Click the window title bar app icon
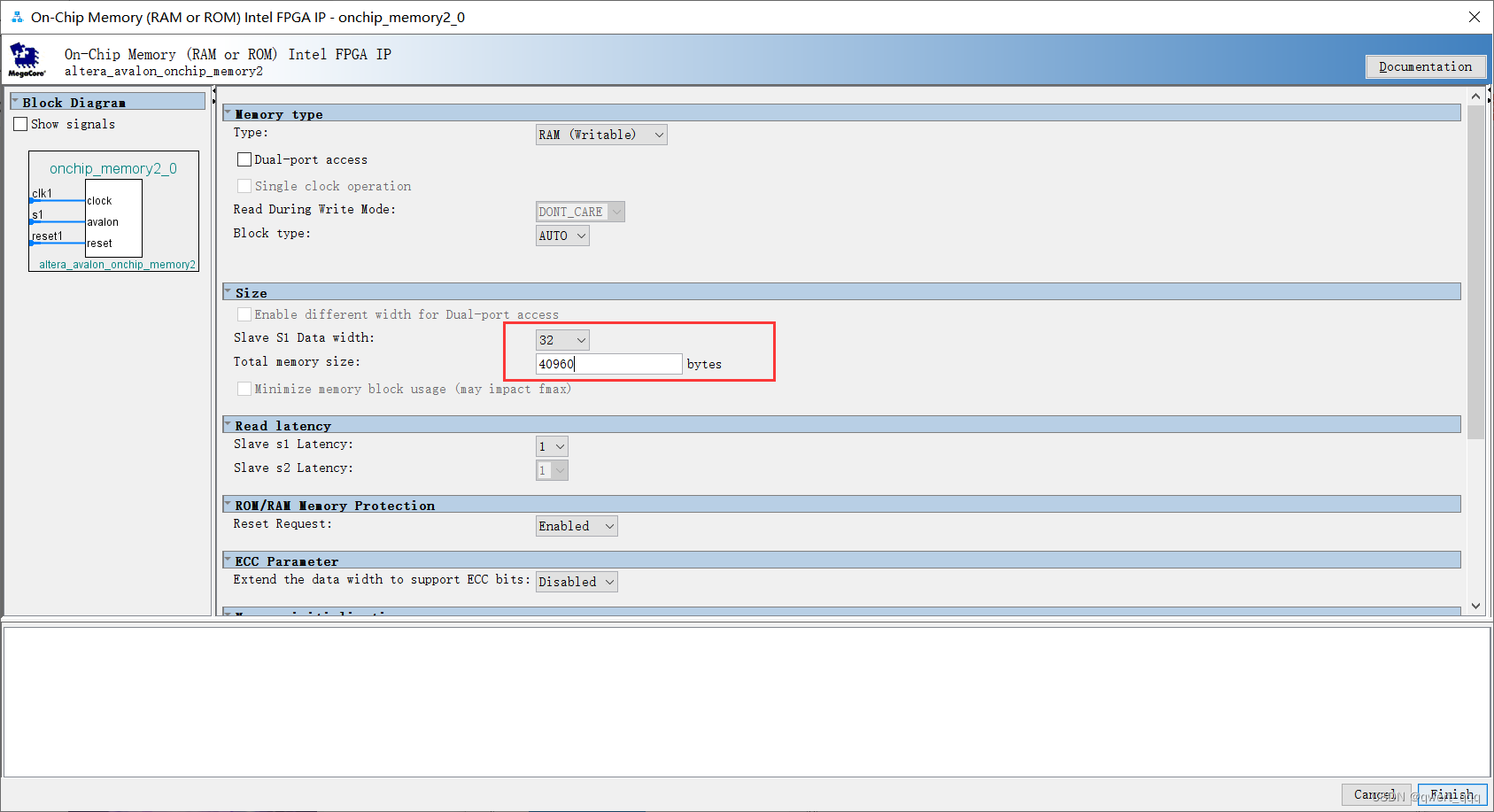This screenshot has height=812, width=1494. (17, 17)
